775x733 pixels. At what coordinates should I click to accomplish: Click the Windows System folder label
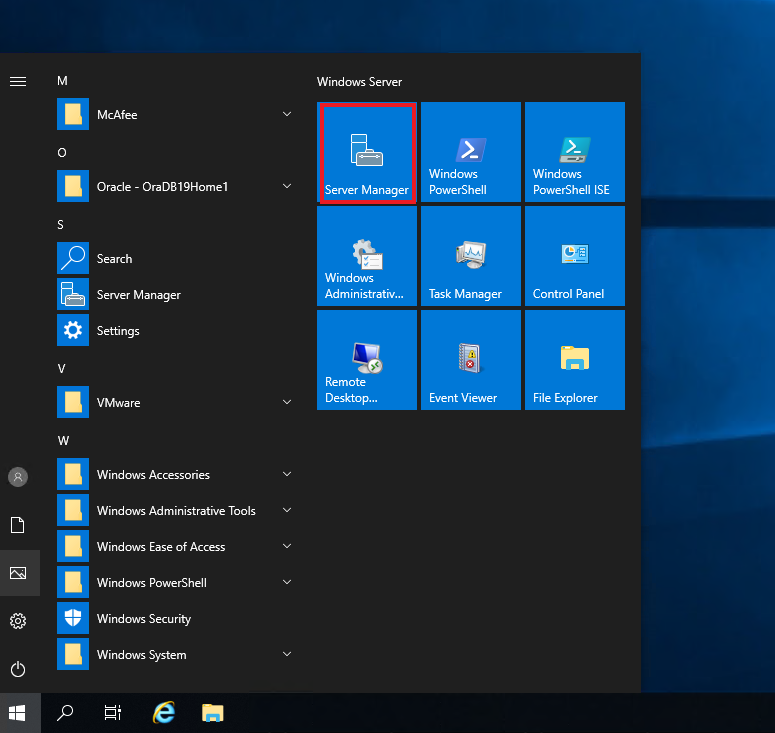[142, 655]
